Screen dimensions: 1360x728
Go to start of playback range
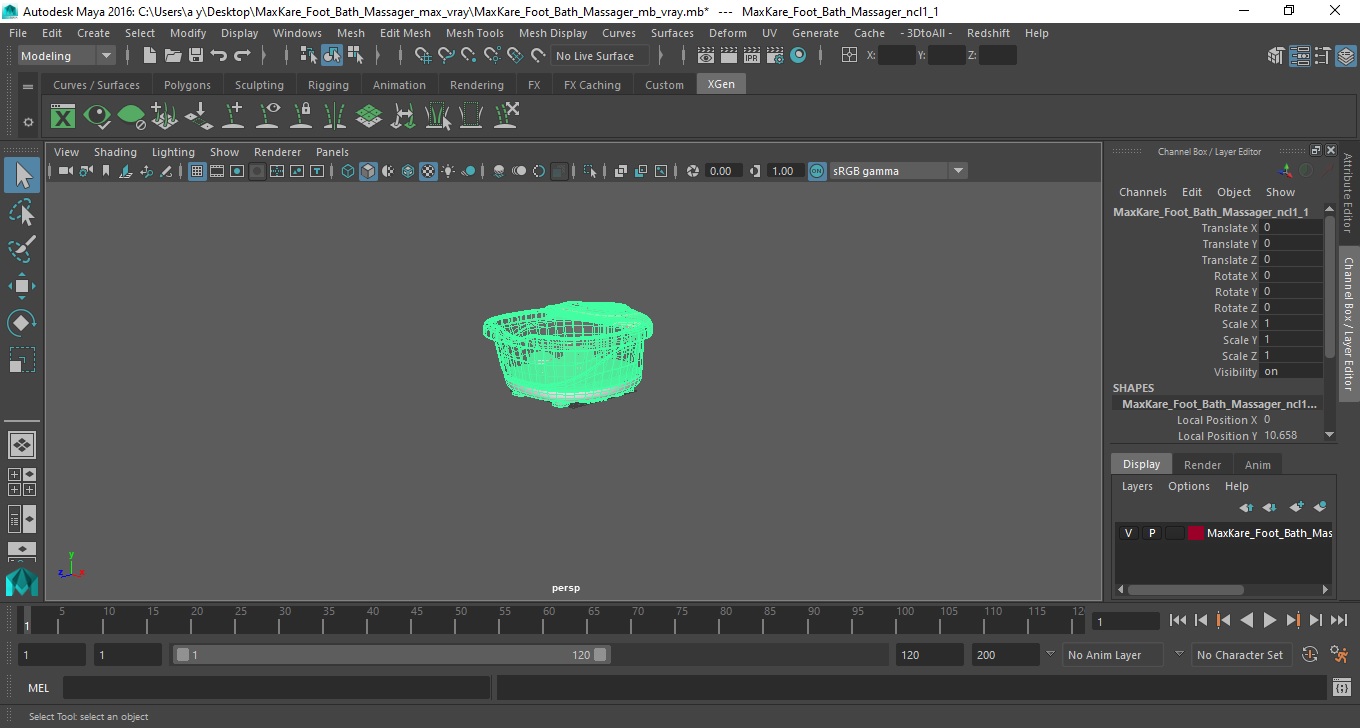(x=1178, y=620)
